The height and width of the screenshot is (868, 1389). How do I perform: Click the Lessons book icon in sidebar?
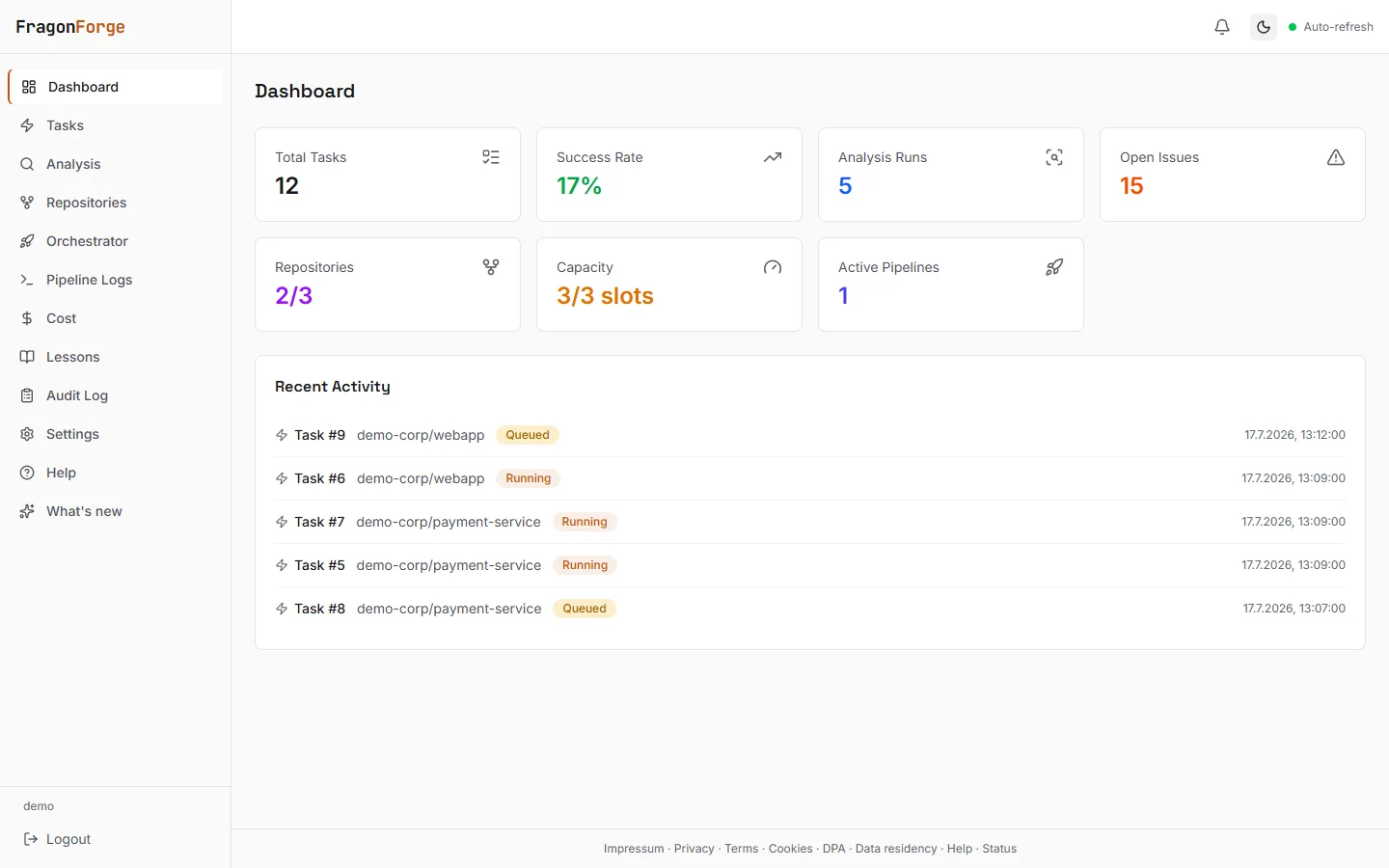pos(27,357)
